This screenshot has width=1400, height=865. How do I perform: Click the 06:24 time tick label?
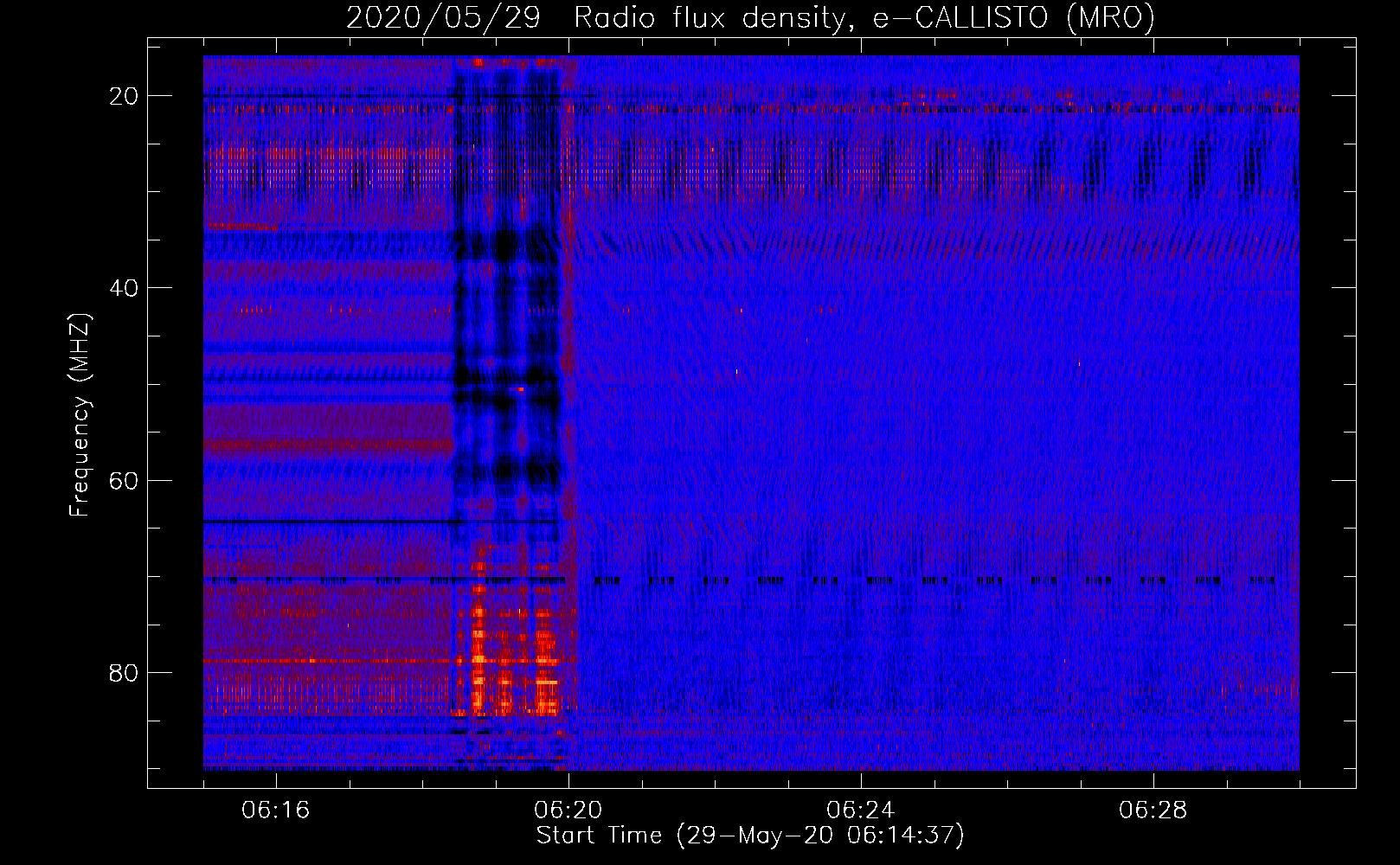tap(861, 811)
